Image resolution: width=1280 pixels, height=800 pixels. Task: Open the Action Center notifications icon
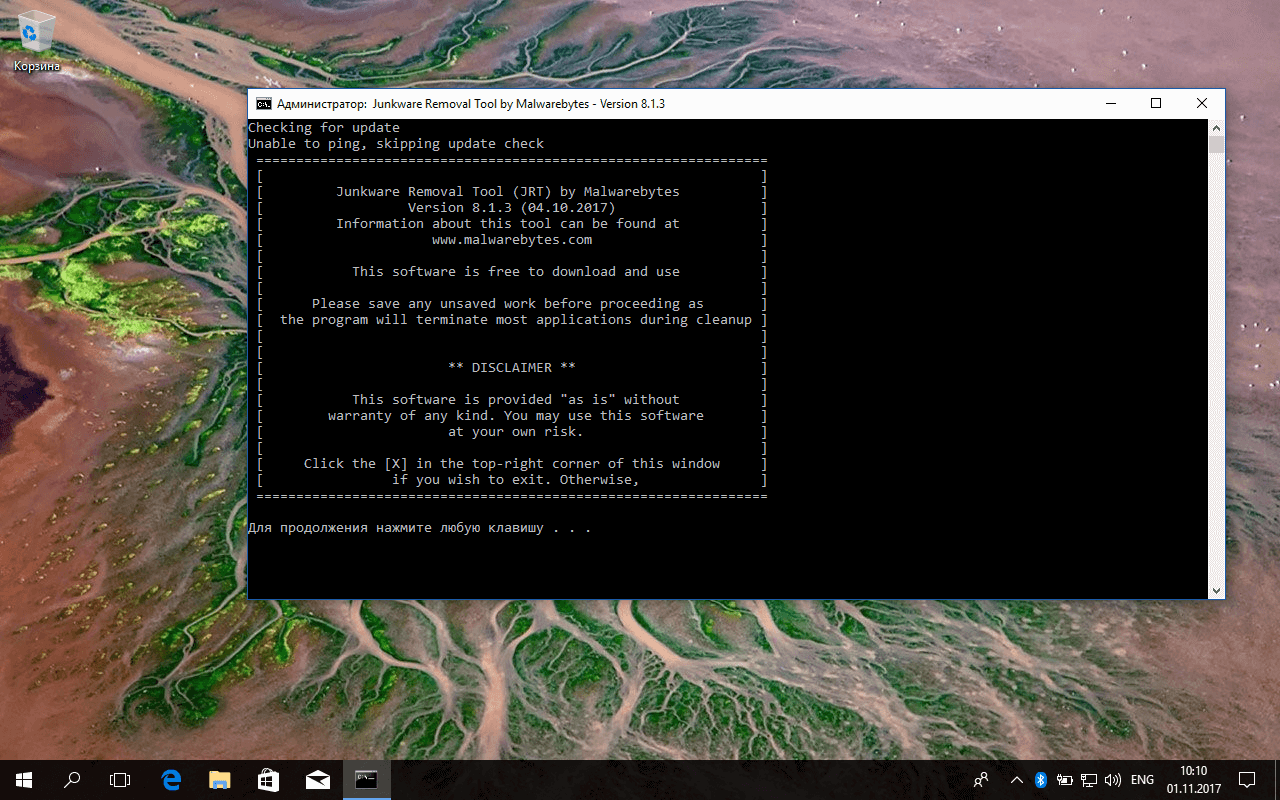(x=1247, y=780)
